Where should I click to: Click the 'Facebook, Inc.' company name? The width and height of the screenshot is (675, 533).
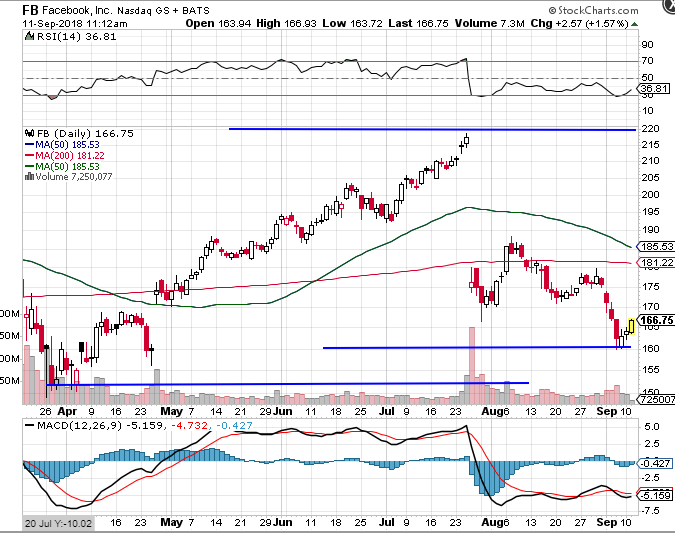[x=78, y=10]
